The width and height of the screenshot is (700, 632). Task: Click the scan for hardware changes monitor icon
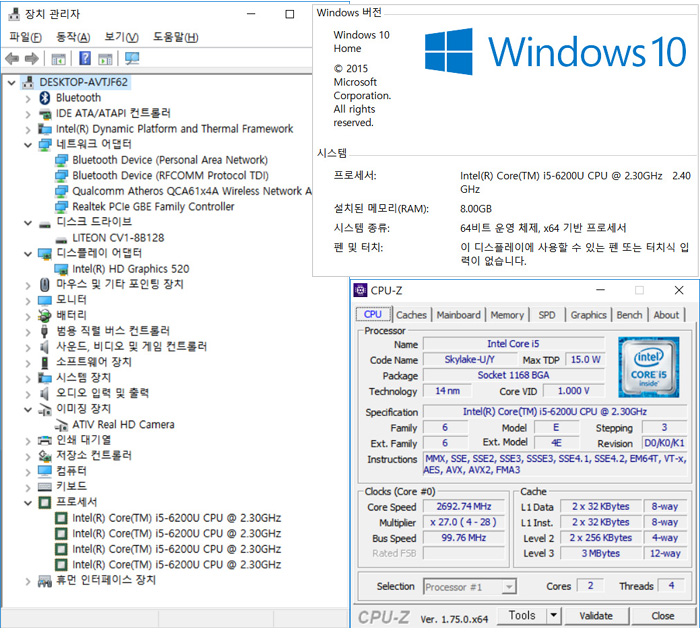(x=132, y=58)
